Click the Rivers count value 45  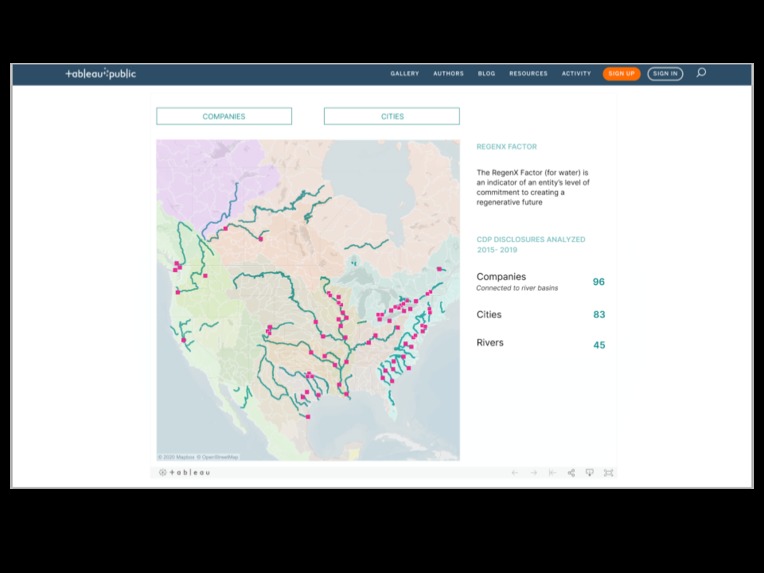[x=599, y=345]
